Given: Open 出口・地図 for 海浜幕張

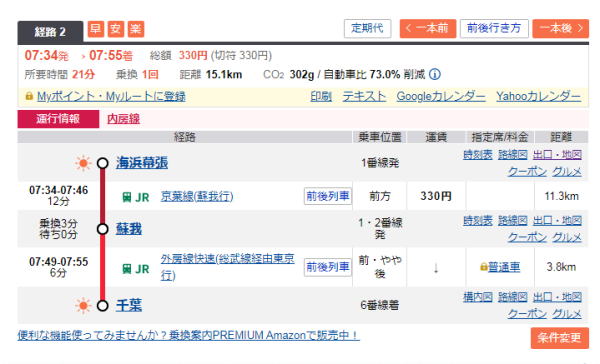Looking at the screenshot, I should click(557, 155).
